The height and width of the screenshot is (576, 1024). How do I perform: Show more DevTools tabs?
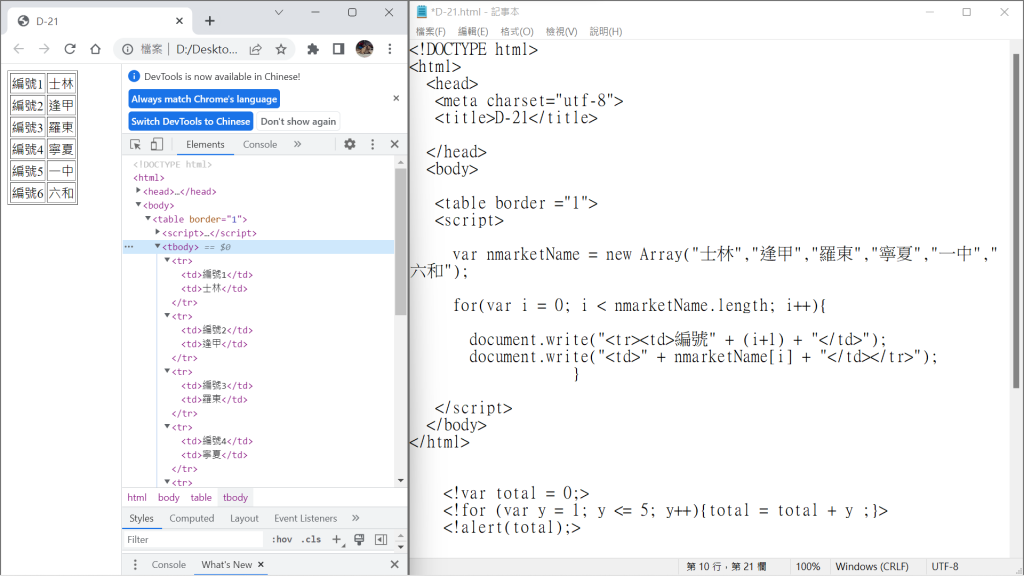(x=298, y=144)
